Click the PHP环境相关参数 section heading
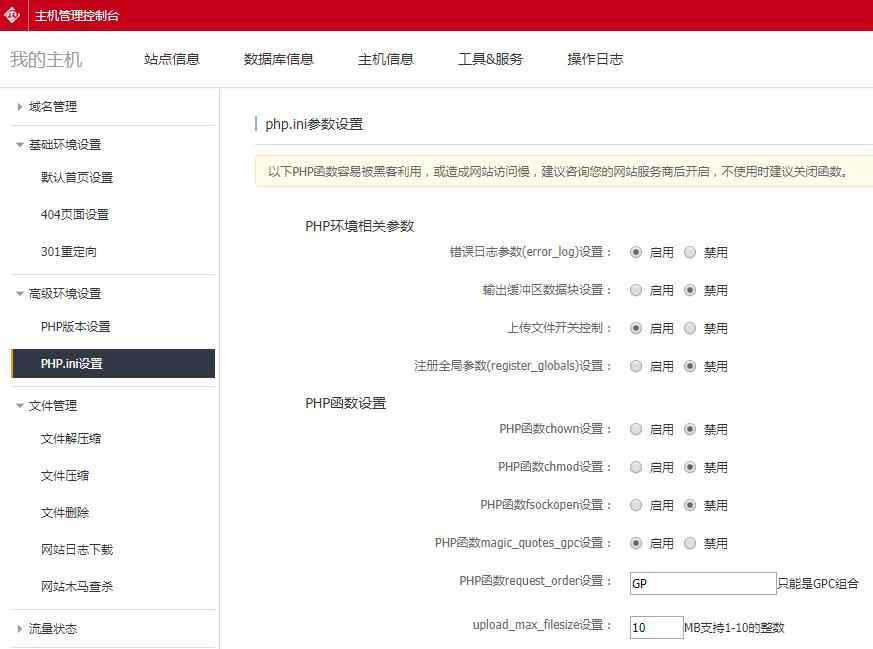 click(360, 227)
